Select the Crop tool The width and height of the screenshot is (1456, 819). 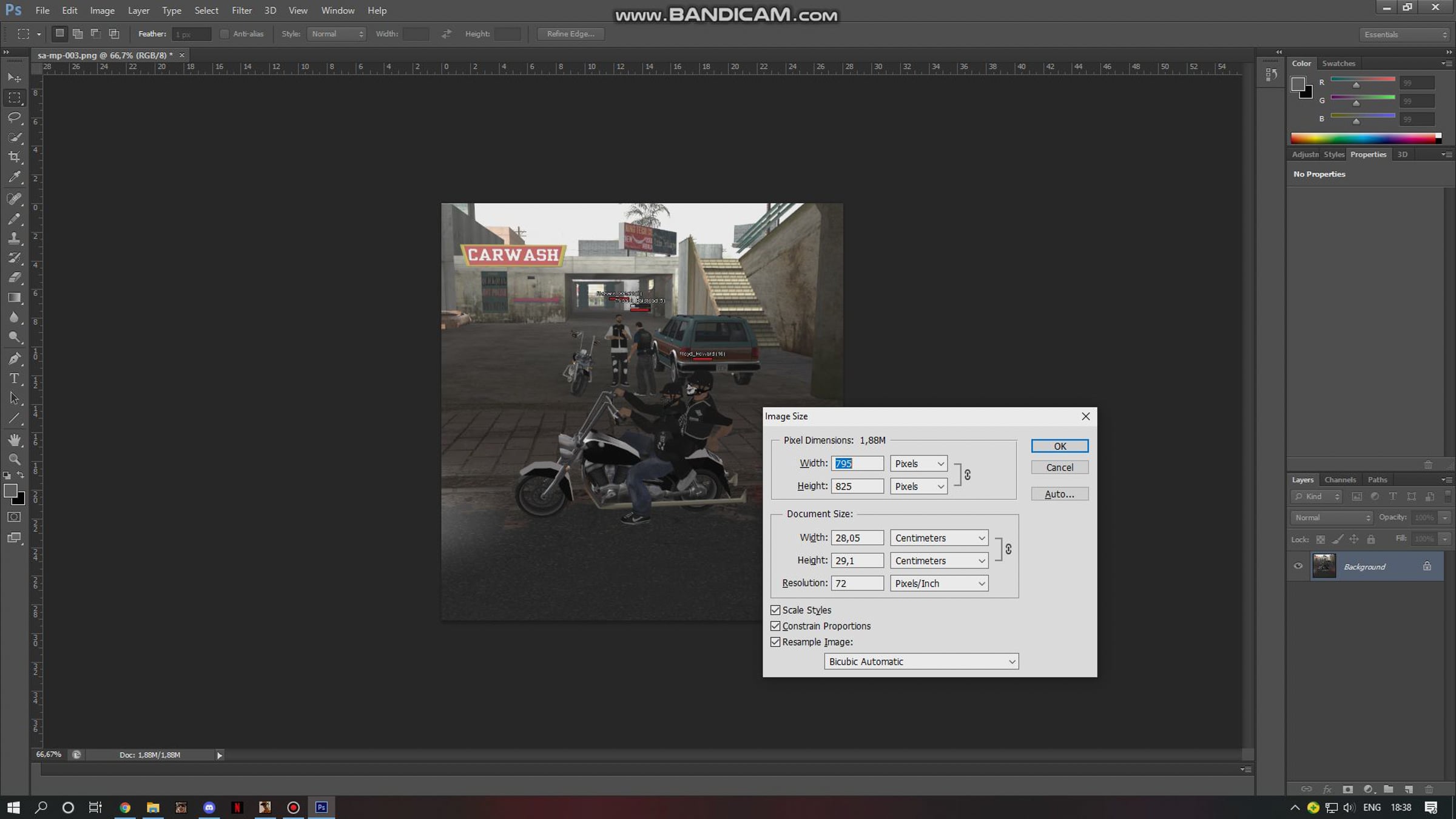tap(15, 157)
